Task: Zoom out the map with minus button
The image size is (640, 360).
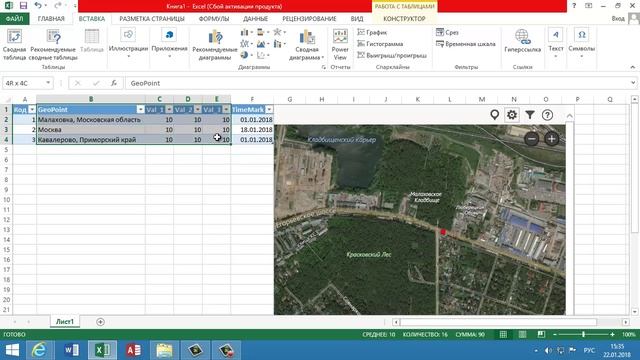Action: [x=532, y=139]
